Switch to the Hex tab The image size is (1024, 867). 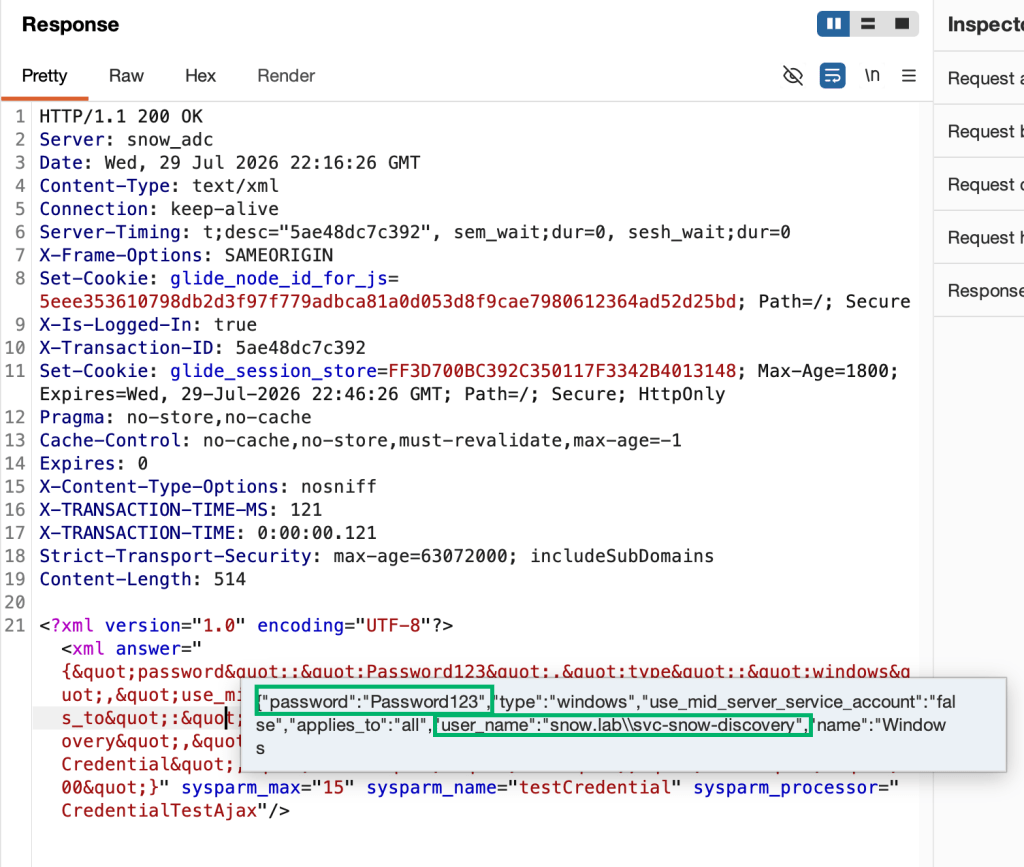(x=200, y=76)
